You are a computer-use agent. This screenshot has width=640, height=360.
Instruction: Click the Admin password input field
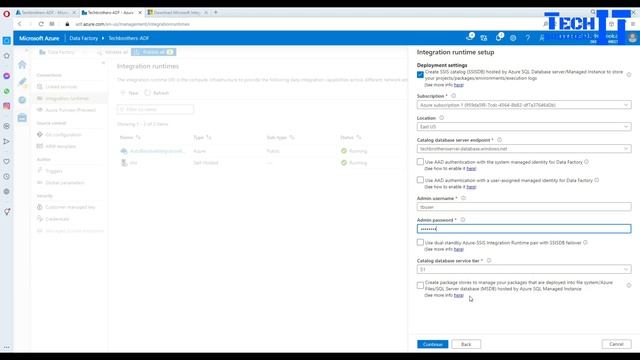pos(524,229)
